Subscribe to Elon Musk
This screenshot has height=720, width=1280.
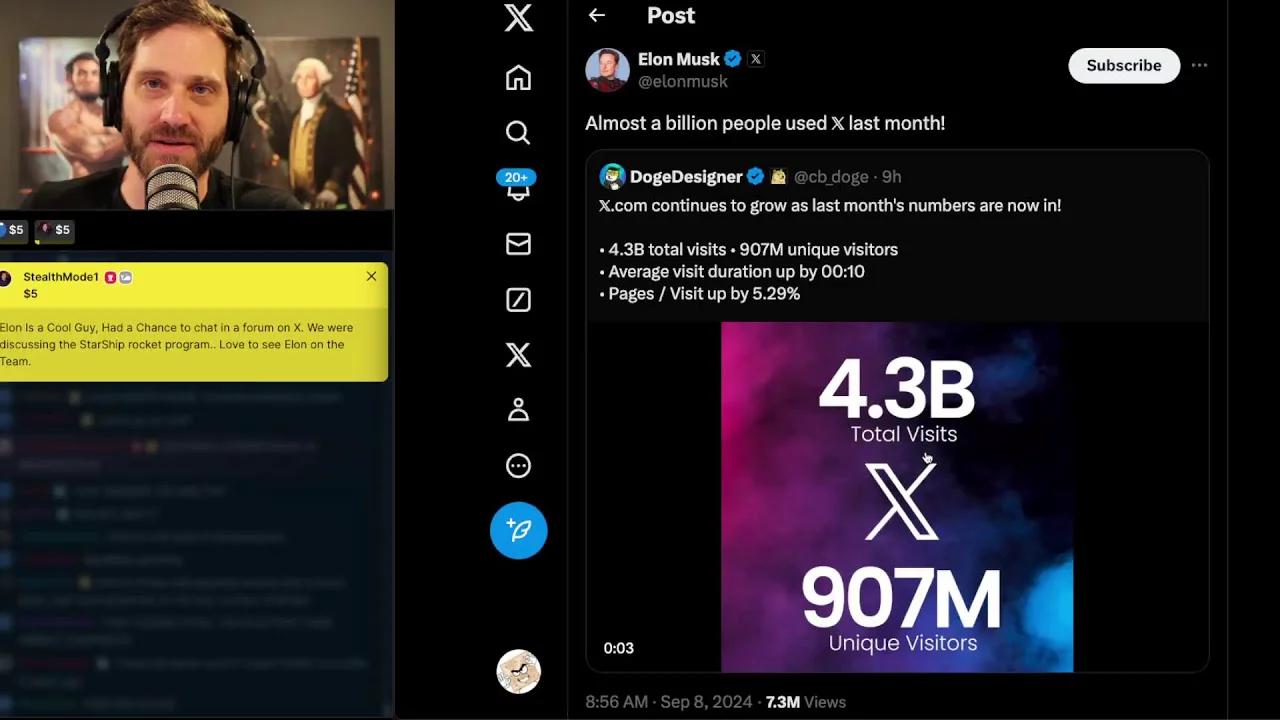pyautogui.click(x=1124, y=65)
